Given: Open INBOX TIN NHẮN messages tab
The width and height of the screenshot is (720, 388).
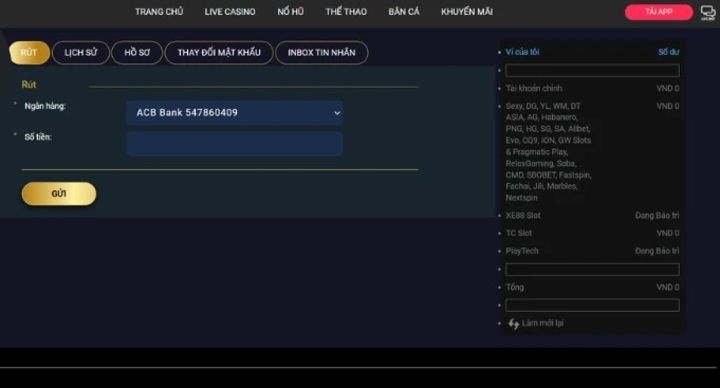Looking at the screenshot, I should coord(321,53).
